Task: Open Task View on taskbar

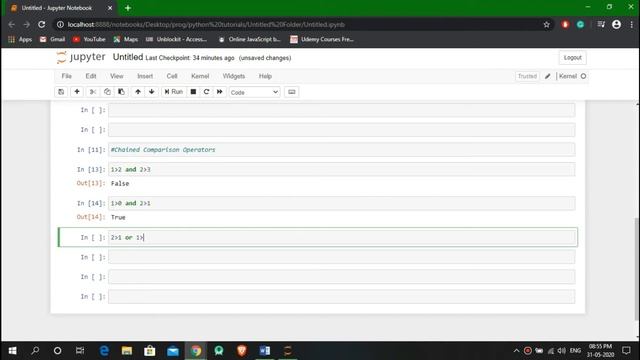Action: [80, 351]
